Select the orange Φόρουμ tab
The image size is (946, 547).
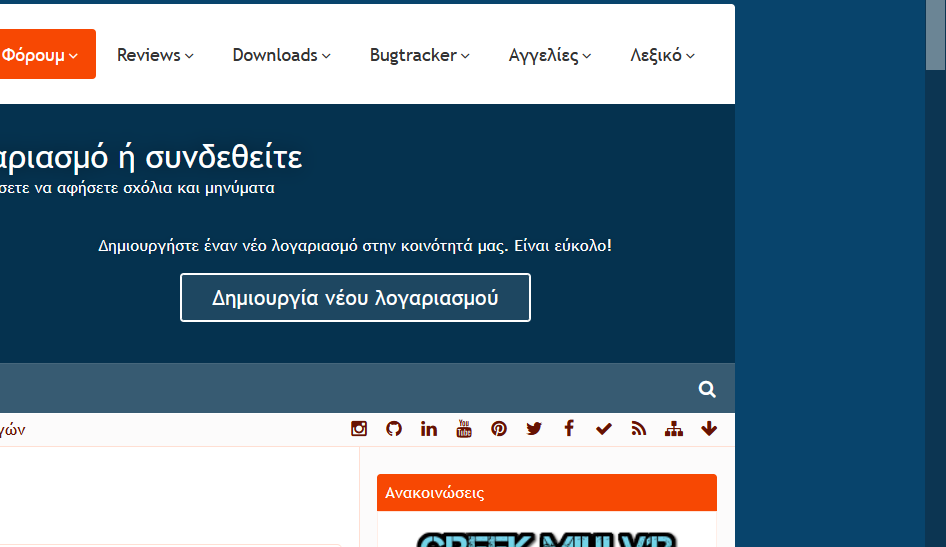pyautogui.click(x=42, y=55)
